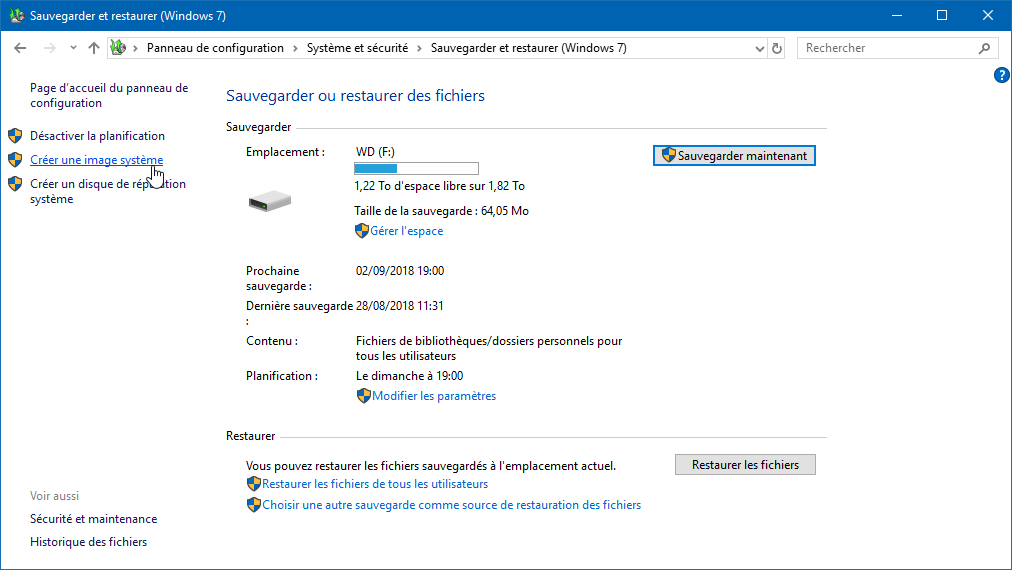Refresh the current page
Viewport: 1012px width, 570px height.
[777, 48]
